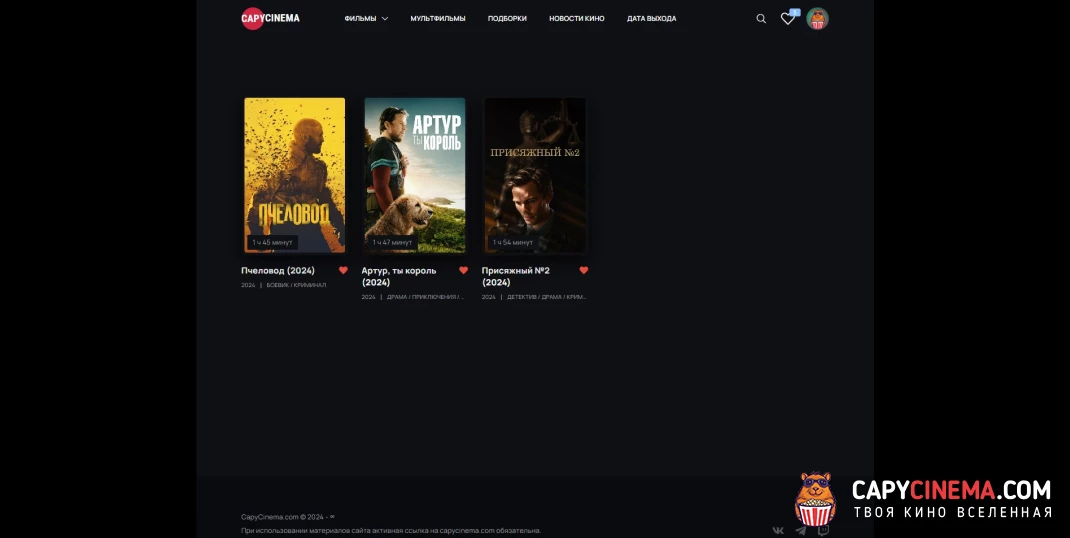Click the search magnifier icon

pyautogui.click(x=761, y=19)
